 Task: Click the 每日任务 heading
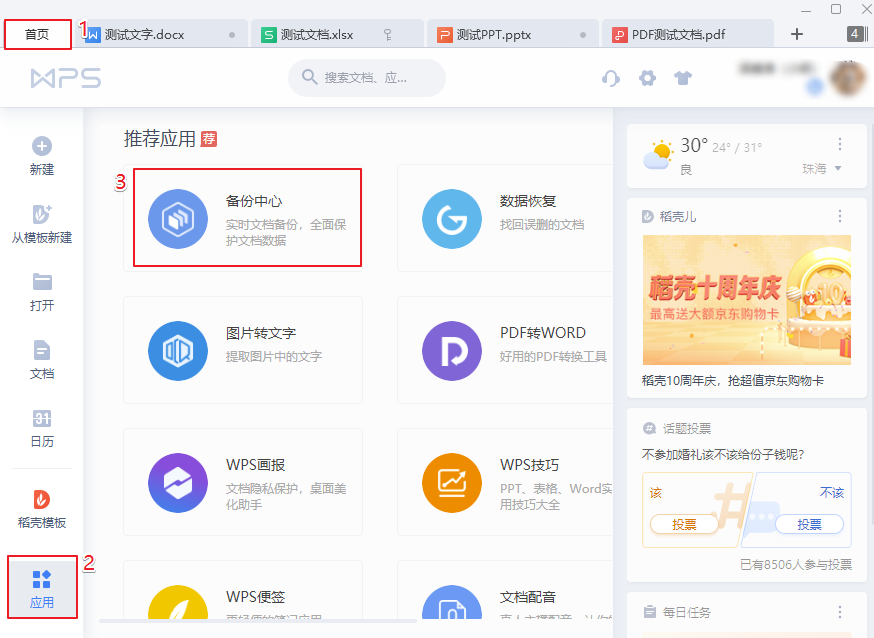point(686,612)
